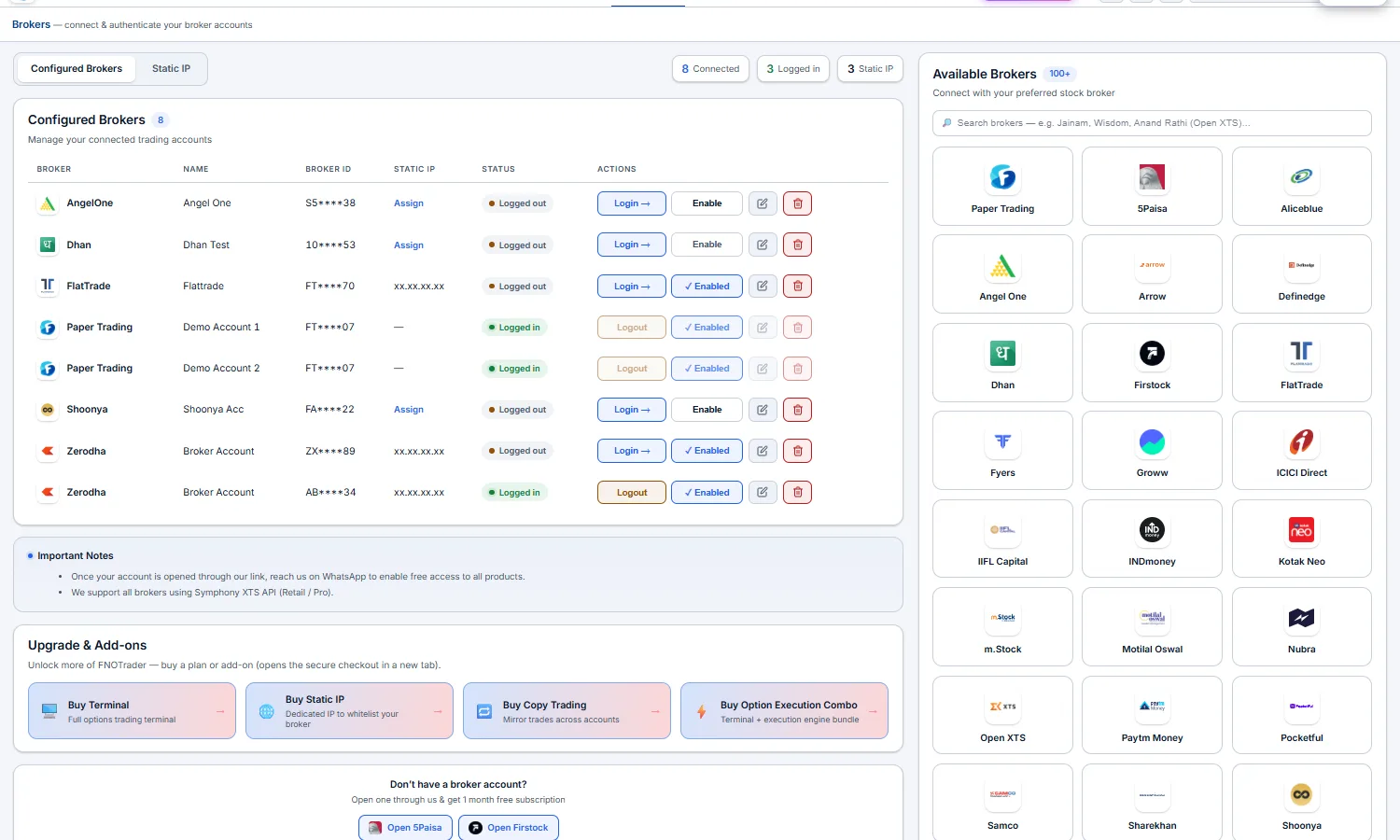Viewport: 1400px width, 840px height.
Task: Delete the AngelOne broker entry
Action: click(798, 203)
